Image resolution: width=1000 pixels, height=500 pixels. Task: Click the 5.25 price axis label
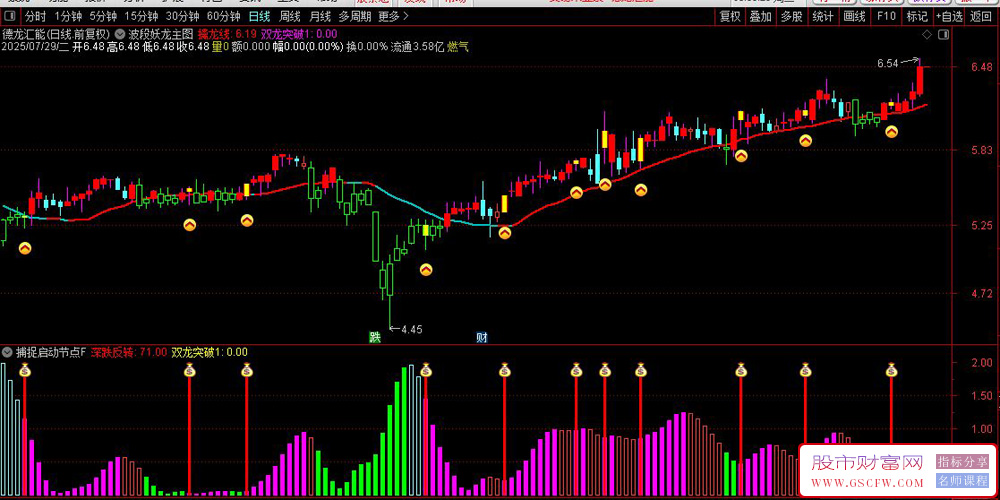tap(980, 225)
